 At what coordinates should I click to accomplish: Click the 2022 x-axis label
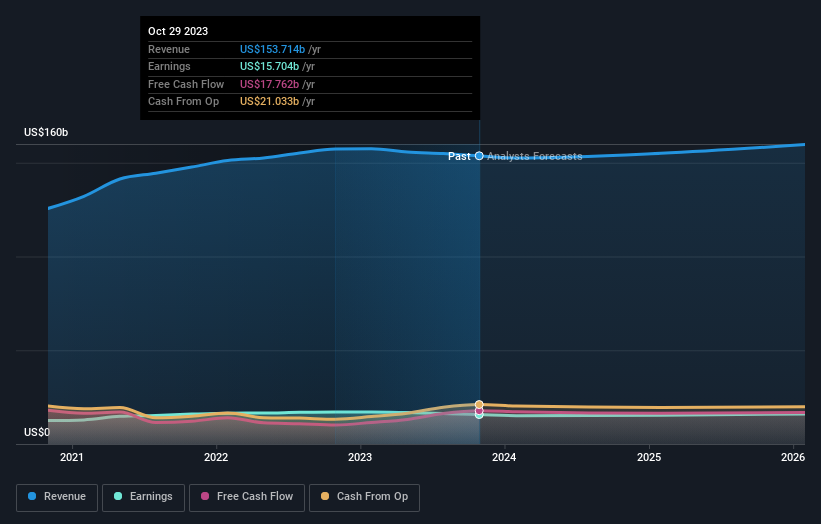click(x=216, y=457)
